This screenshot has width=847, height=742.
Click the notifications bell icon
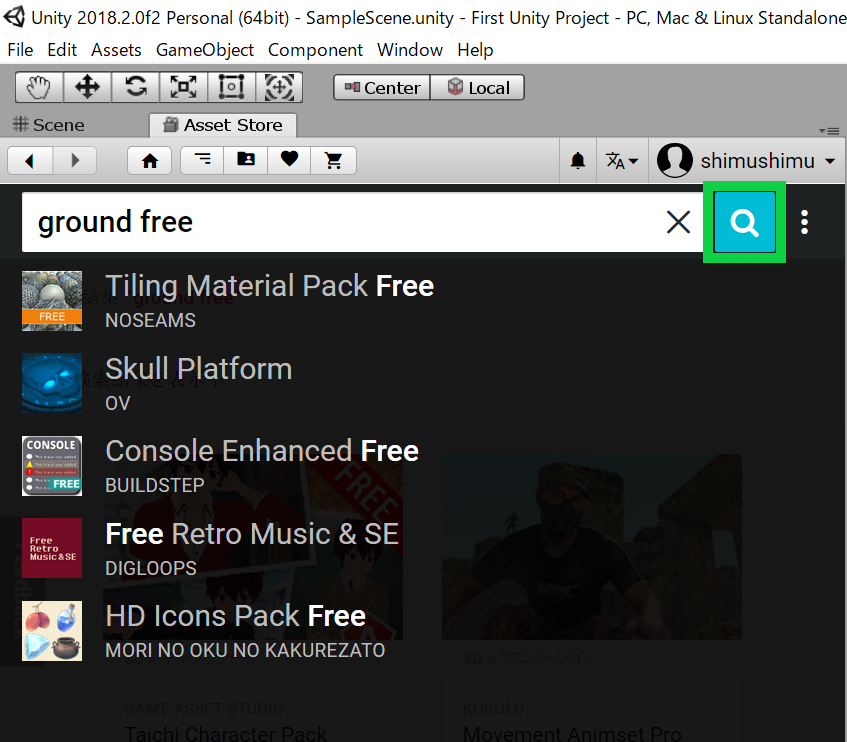pos(578,161)
